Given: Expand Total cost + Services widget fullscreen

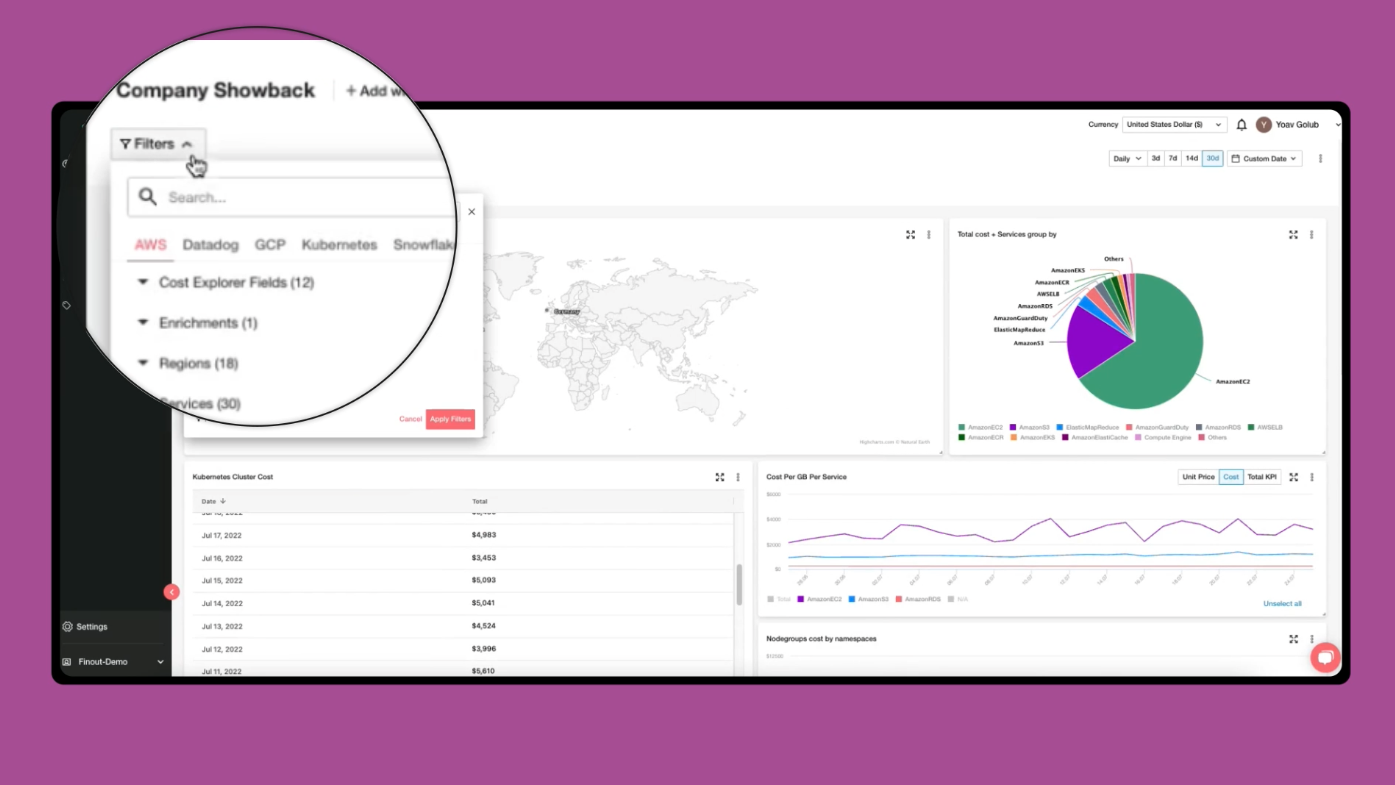Looking at the screenshot, I should [1293, 235].
